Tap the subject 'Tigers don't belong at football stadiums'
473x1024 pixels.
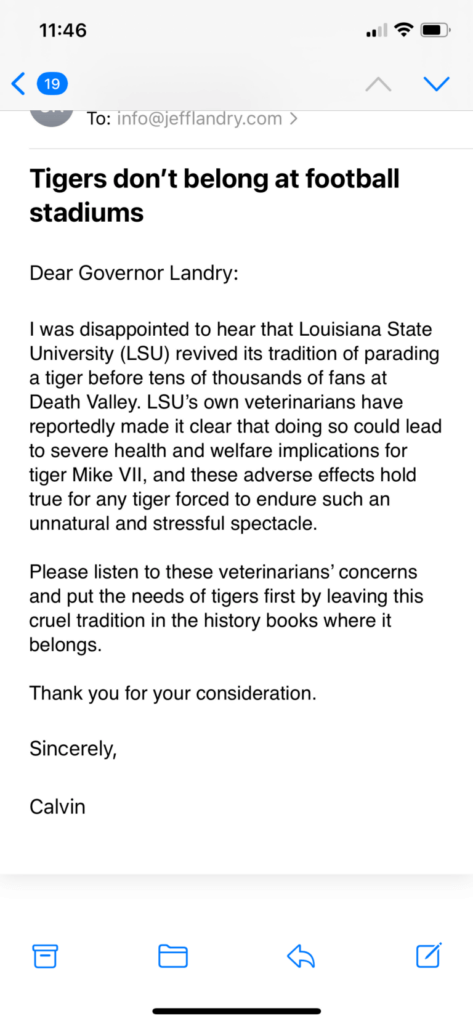[x=214, y=195]
